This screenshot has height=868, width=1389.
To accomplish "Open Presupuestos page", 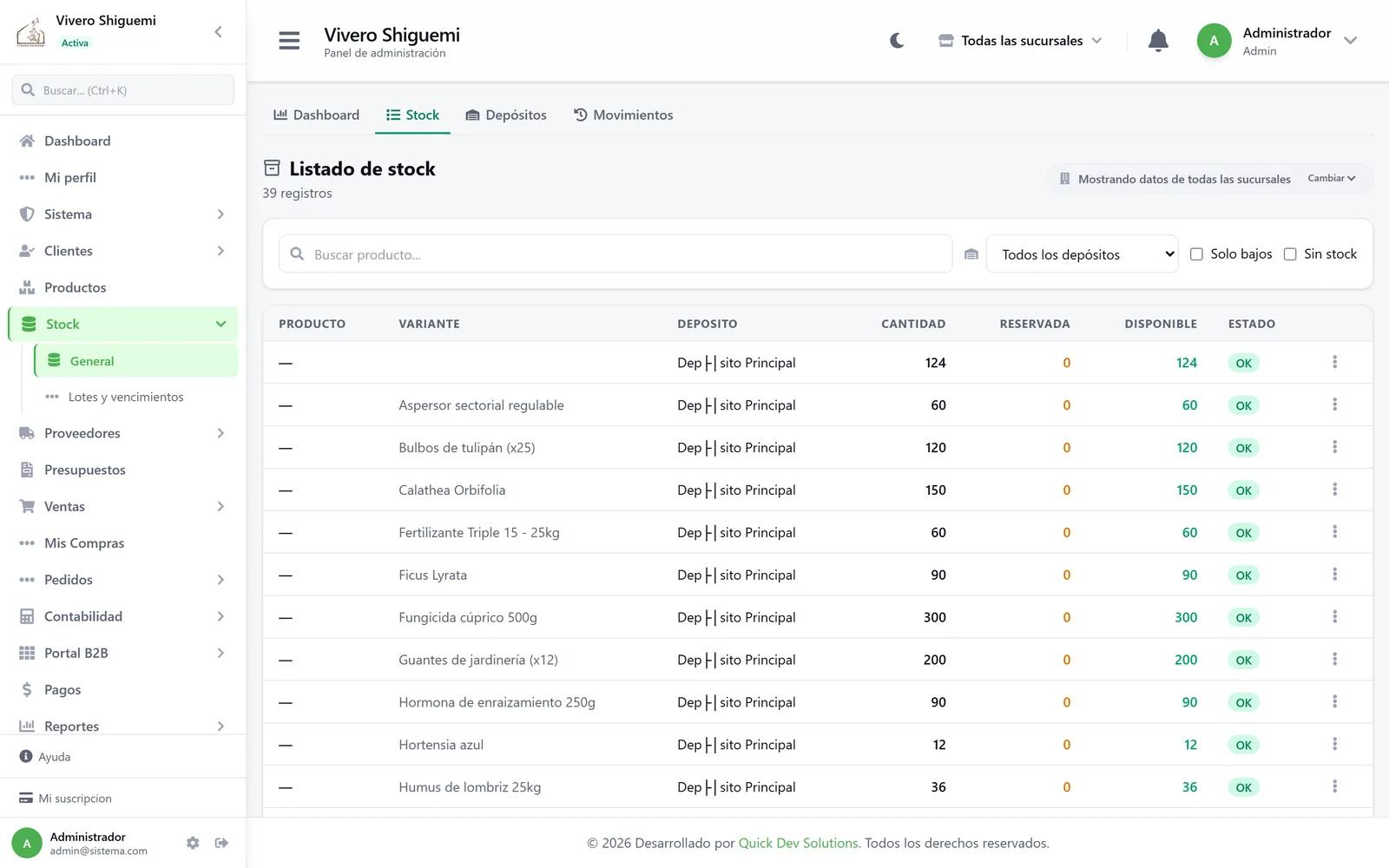I will 123,470.
